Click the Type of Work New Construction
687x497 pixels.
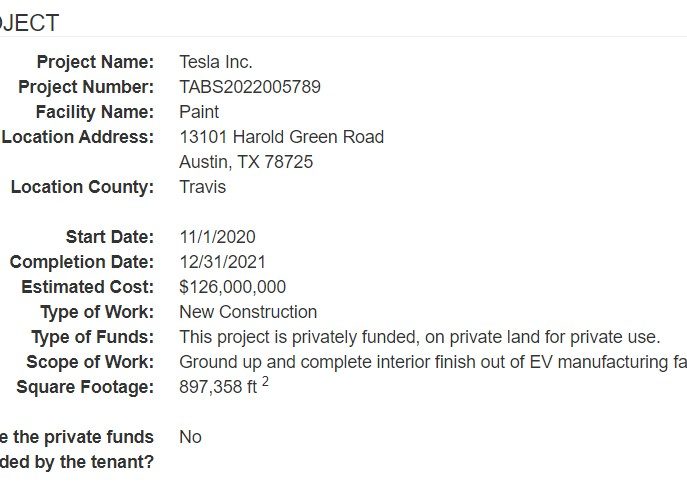248,312
